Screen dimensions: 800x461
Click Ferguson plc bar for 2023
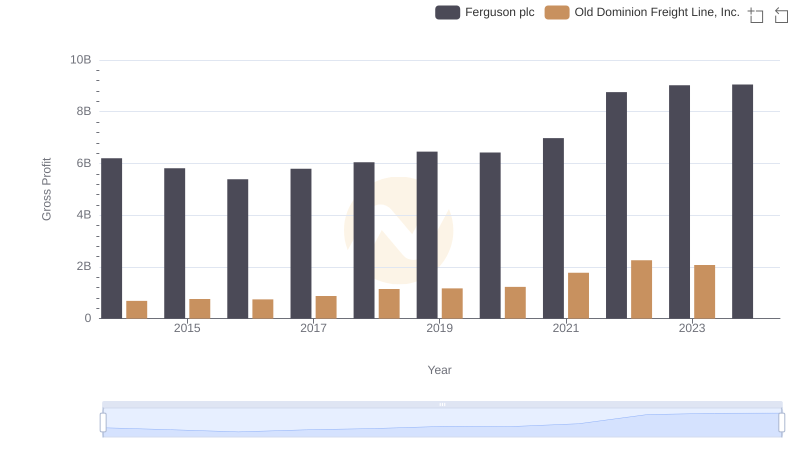[680, 202]
